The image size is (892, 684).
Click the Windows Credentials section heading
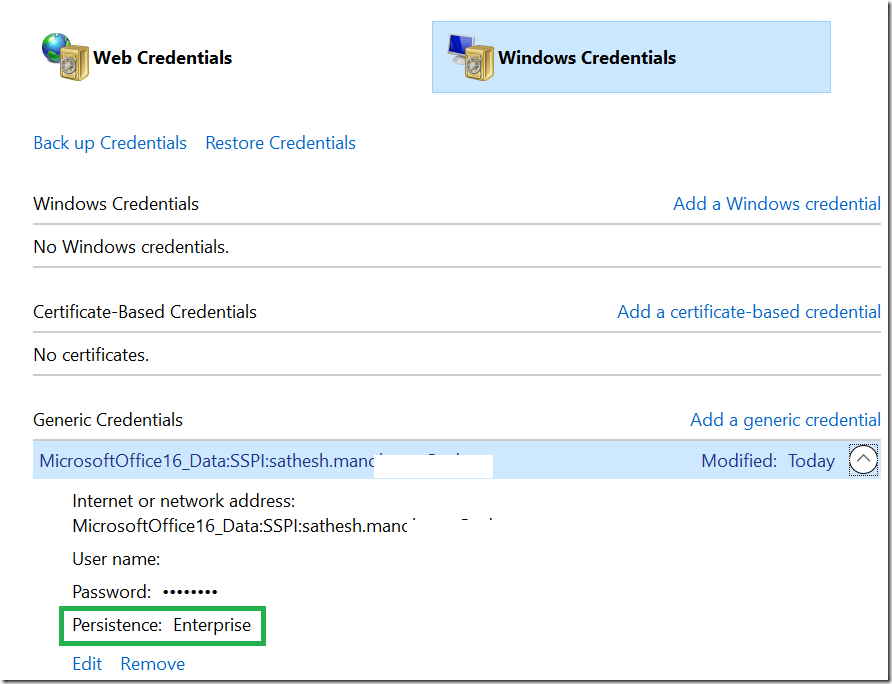(116, 204)
